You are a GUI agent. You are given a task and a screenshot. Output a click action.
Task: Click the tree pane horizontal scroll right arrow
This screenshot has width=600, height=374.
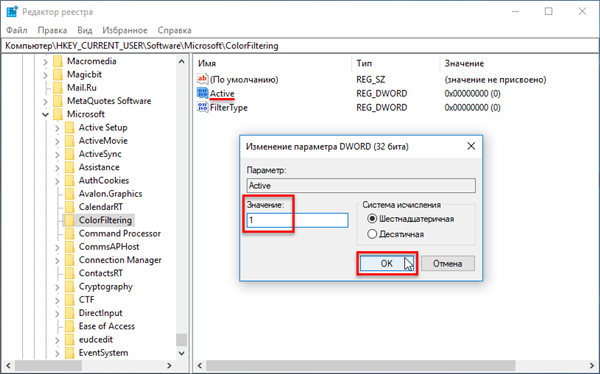(169, 366)
